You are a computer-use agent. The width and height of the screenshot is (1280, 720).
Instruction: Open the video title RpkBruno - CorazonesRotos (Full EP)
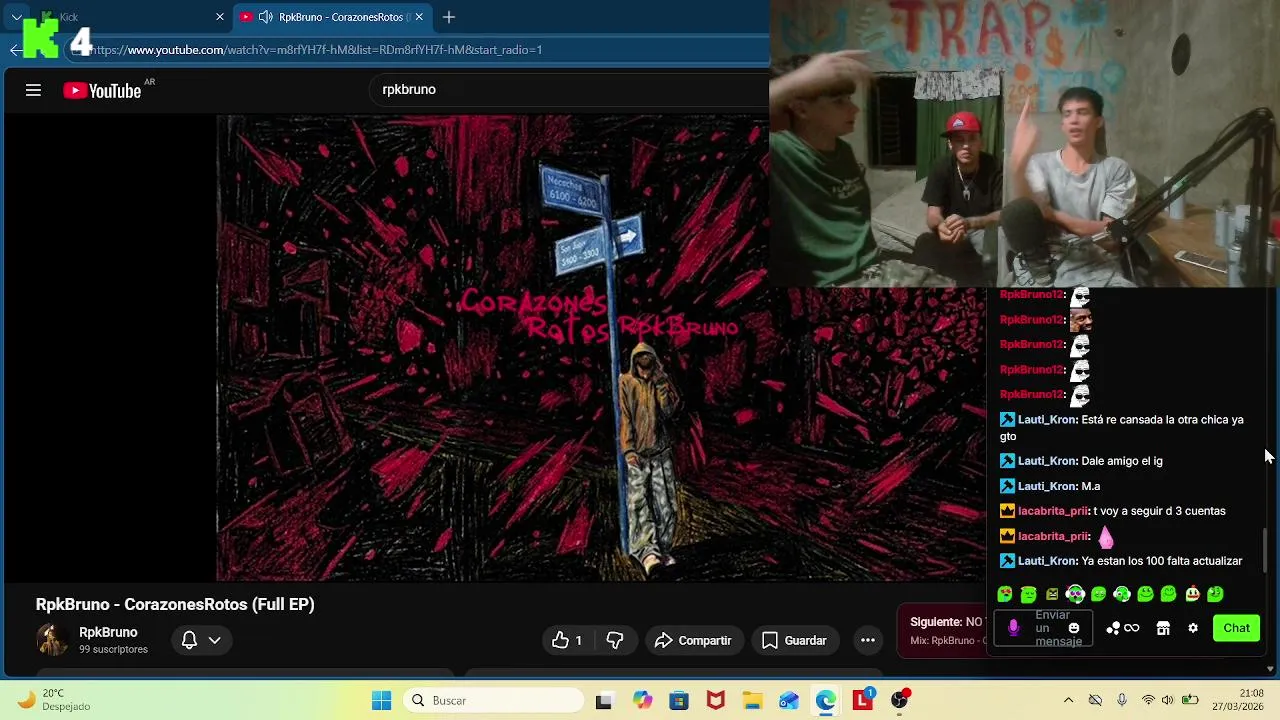point(175,604)
